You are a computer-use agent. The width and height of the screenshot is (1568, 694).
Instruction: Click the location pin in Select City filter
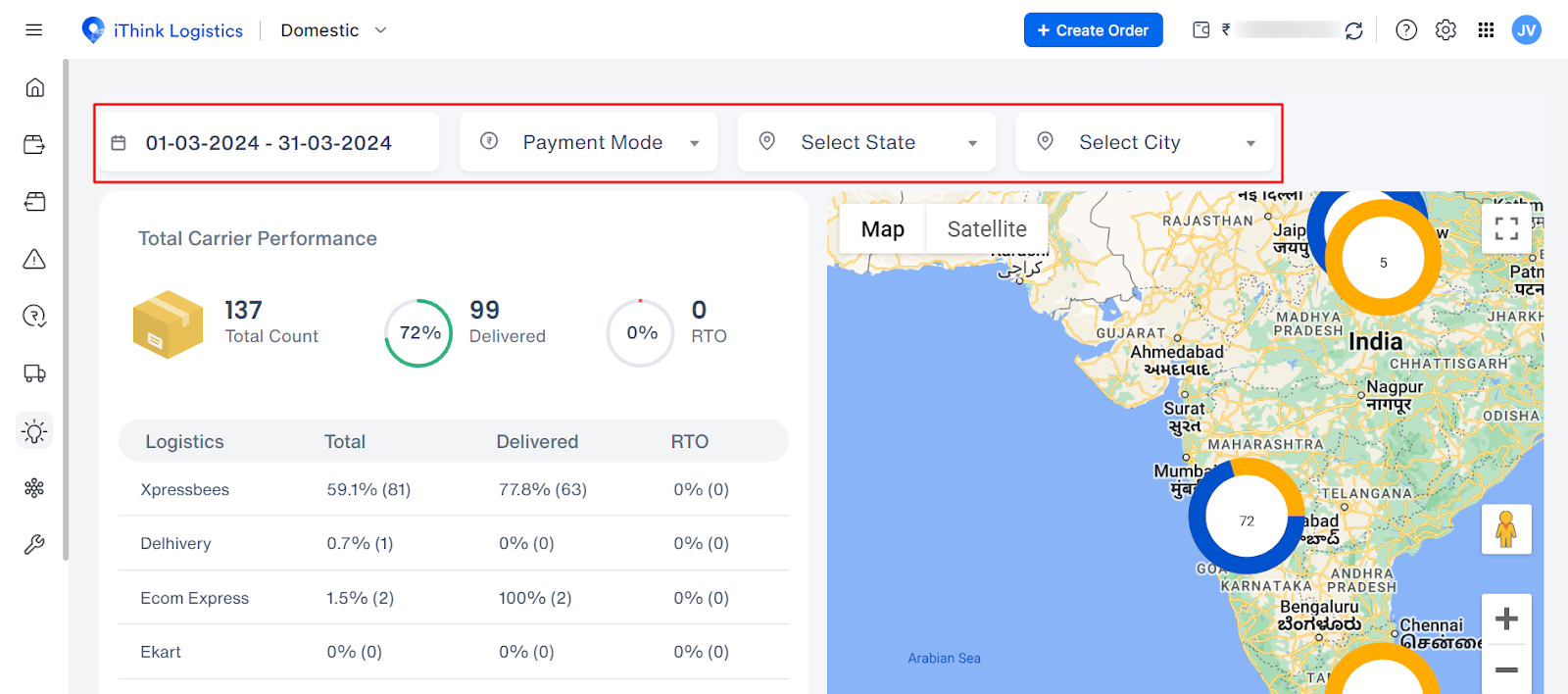1046,141
